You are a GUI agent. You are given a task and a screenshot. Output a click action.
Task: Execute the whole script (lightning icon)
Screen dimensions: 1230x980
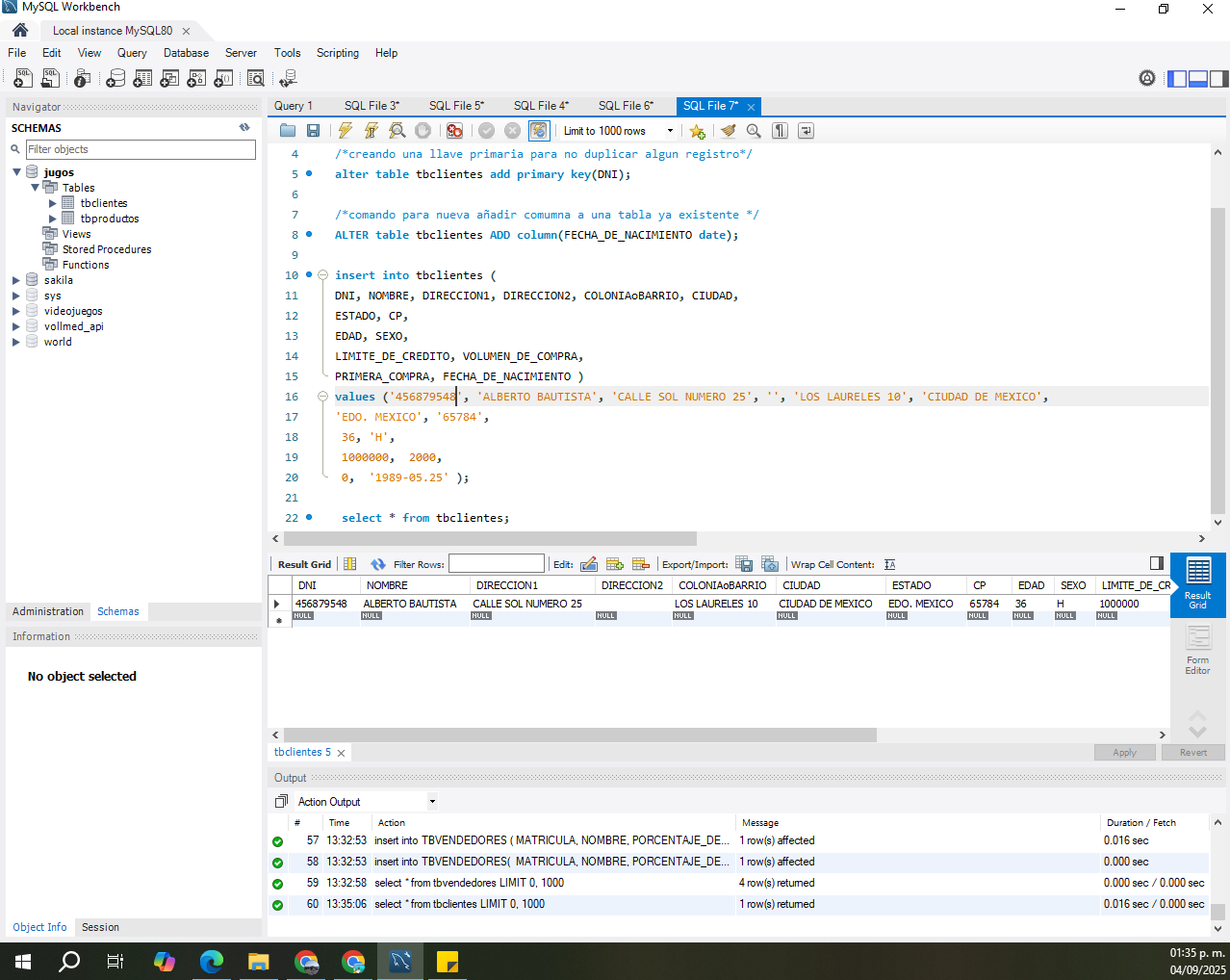[346, 131]
